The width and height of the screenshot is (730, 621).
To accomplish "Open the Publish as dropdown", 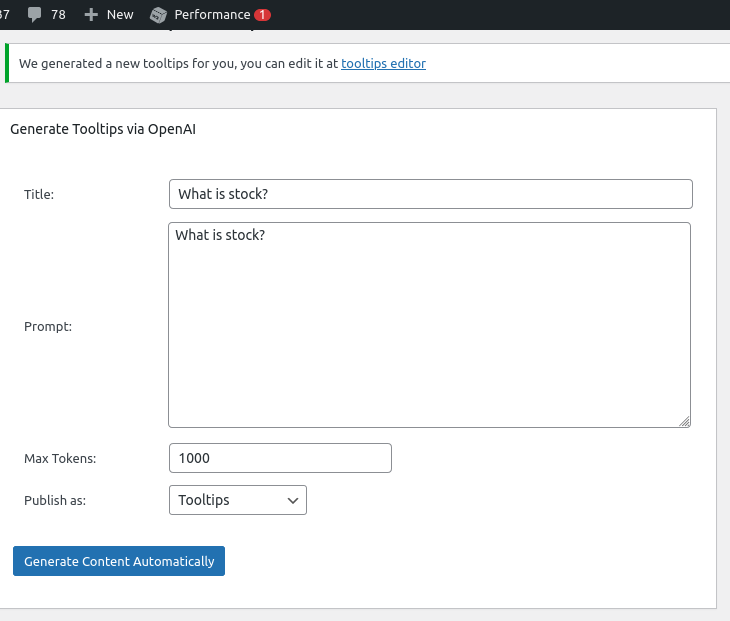I will pos(237,500).
